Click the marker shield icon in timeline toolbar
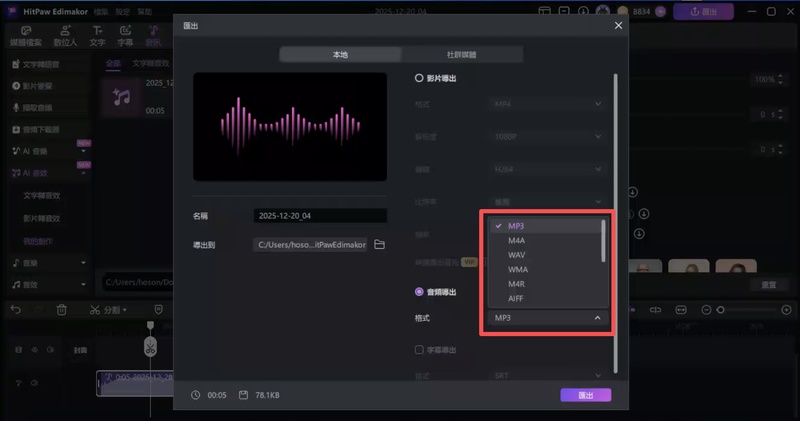 tap(159, 310)
